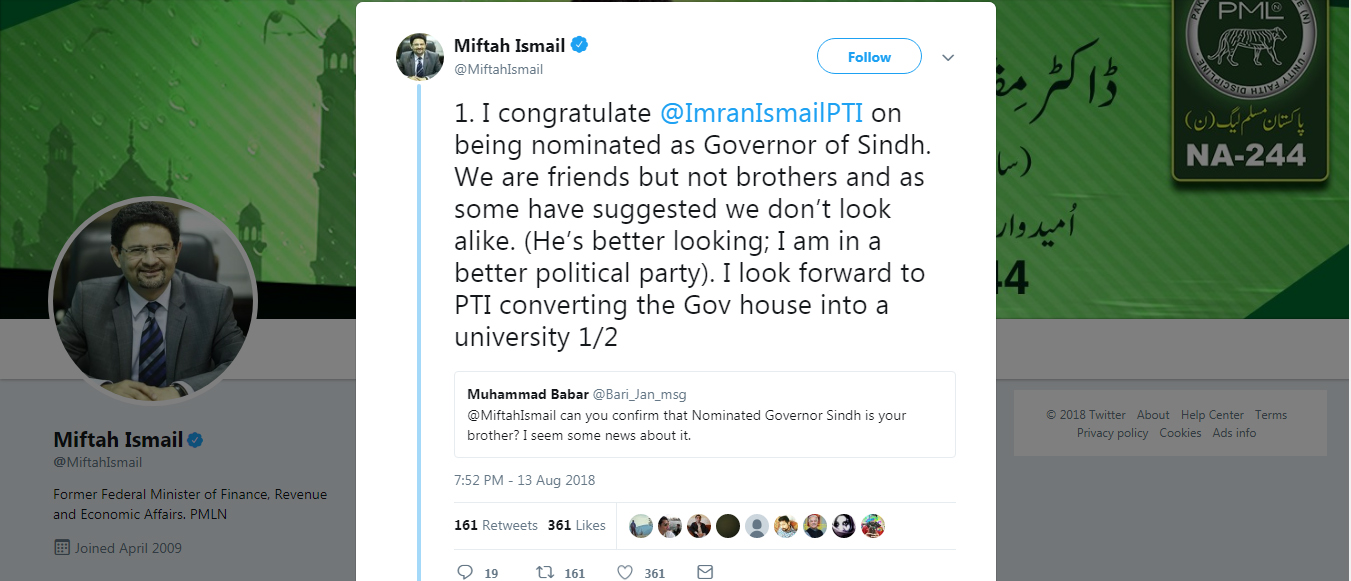1351x581 pixels.
Task: Open the Privacy policy footer link
Action: coord(1112,433)
